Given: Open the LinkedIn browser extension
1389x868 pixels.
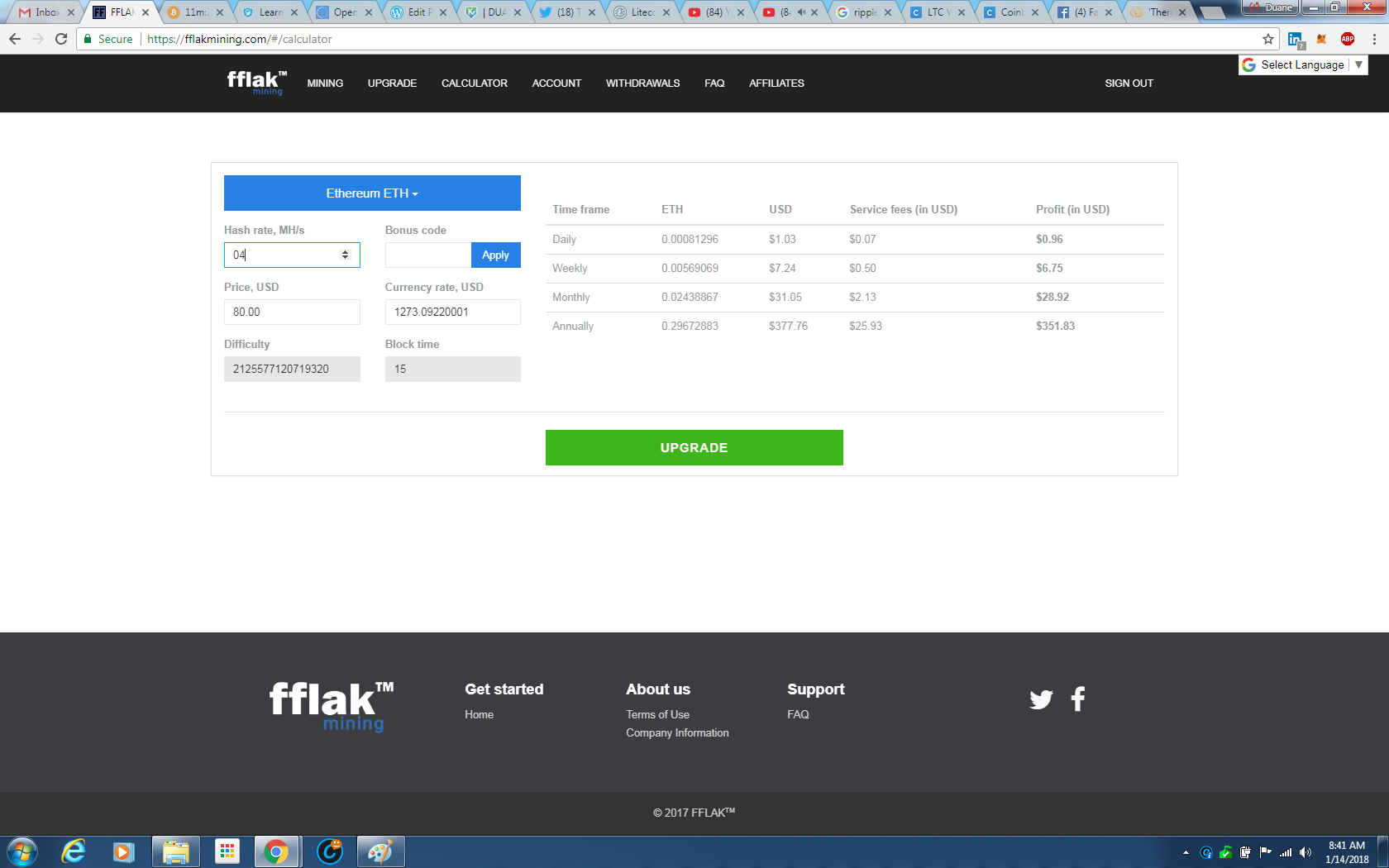Looking at the screenshot, I should click(x=1295, y=39).
